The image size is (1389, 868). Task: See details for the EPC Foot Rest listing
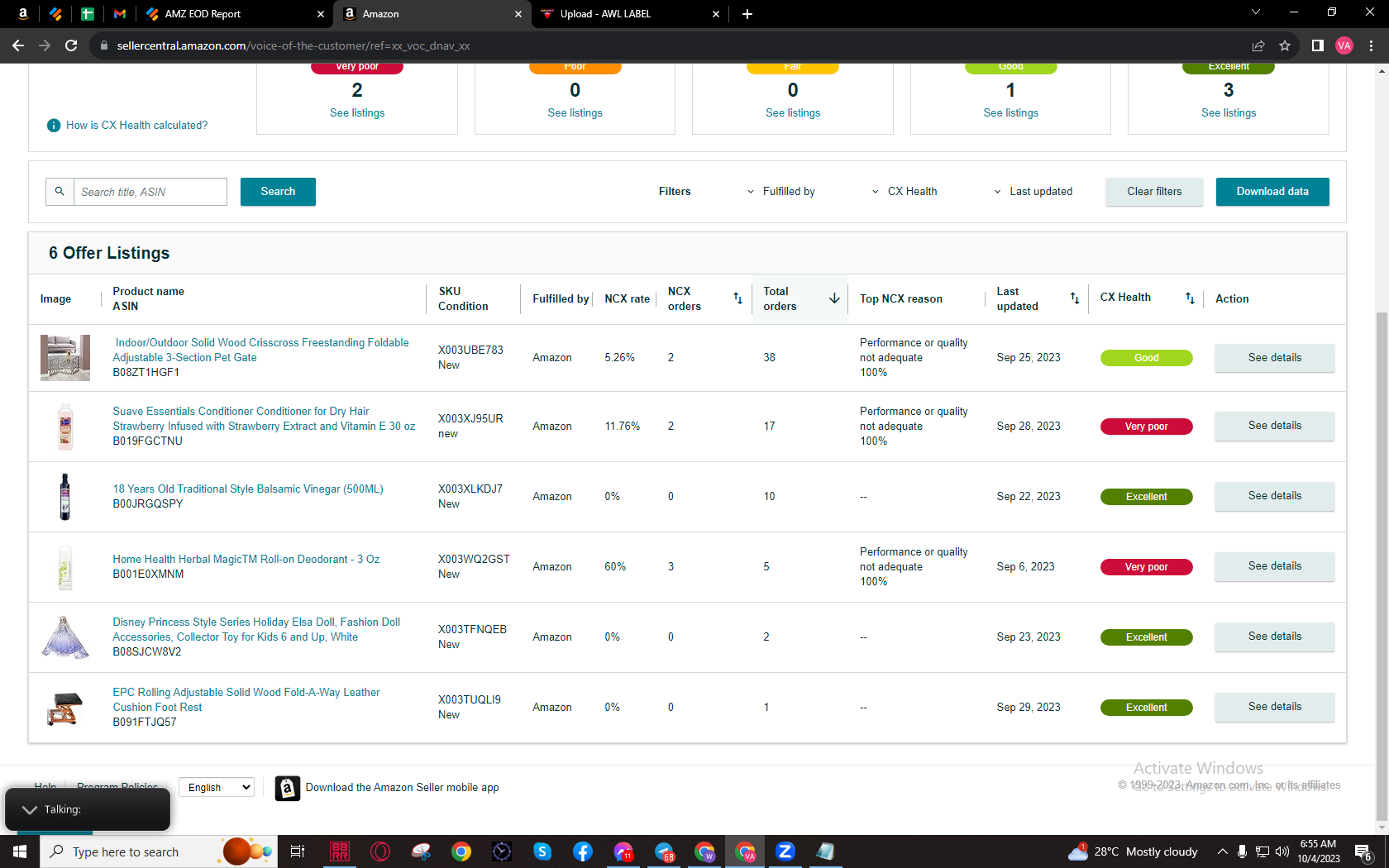[x=1274, y=707]
